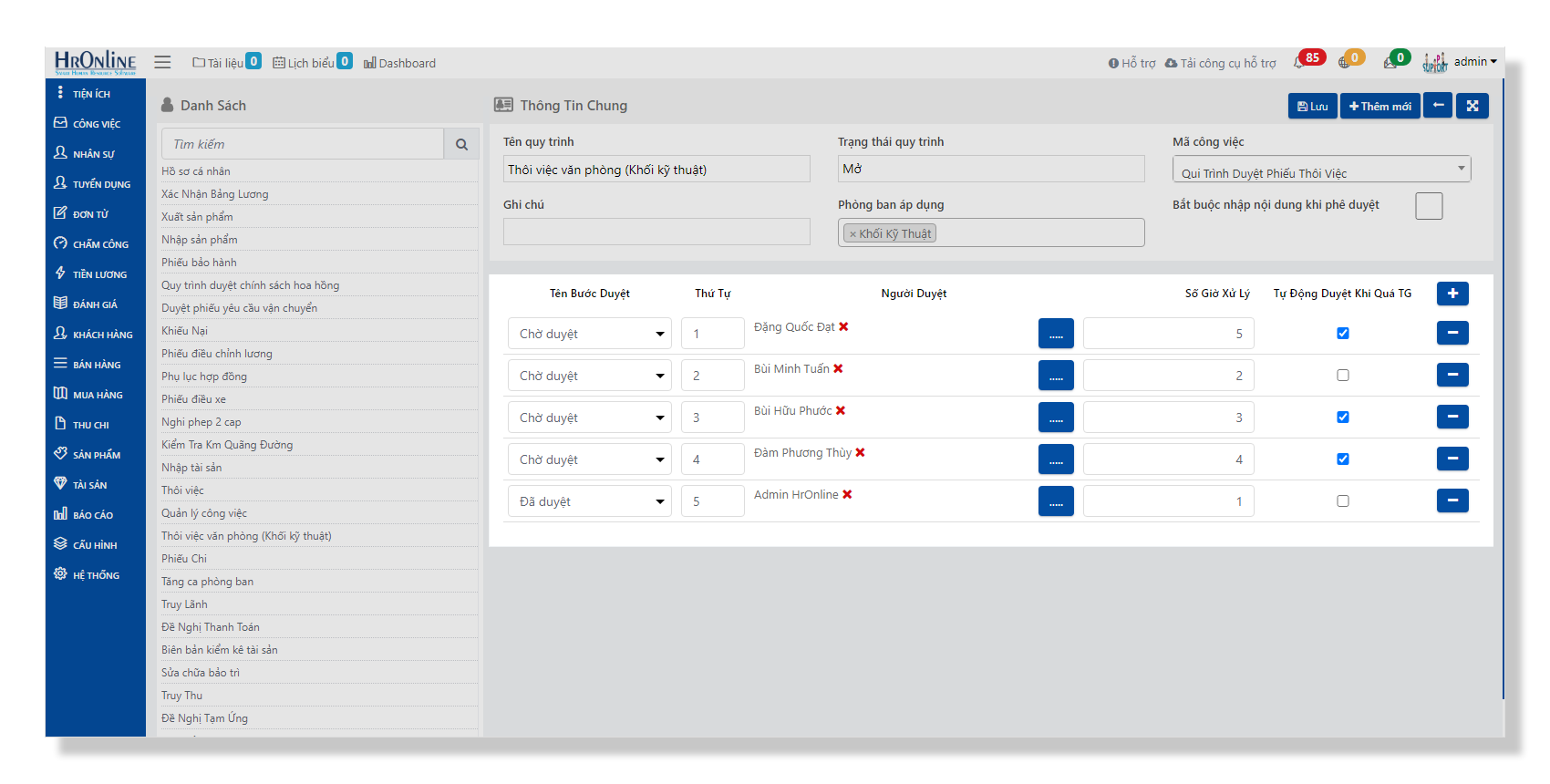
Task: Select 'Kiểm Tra Km Quãng Đường' in list
Action: tap(227, 445)
